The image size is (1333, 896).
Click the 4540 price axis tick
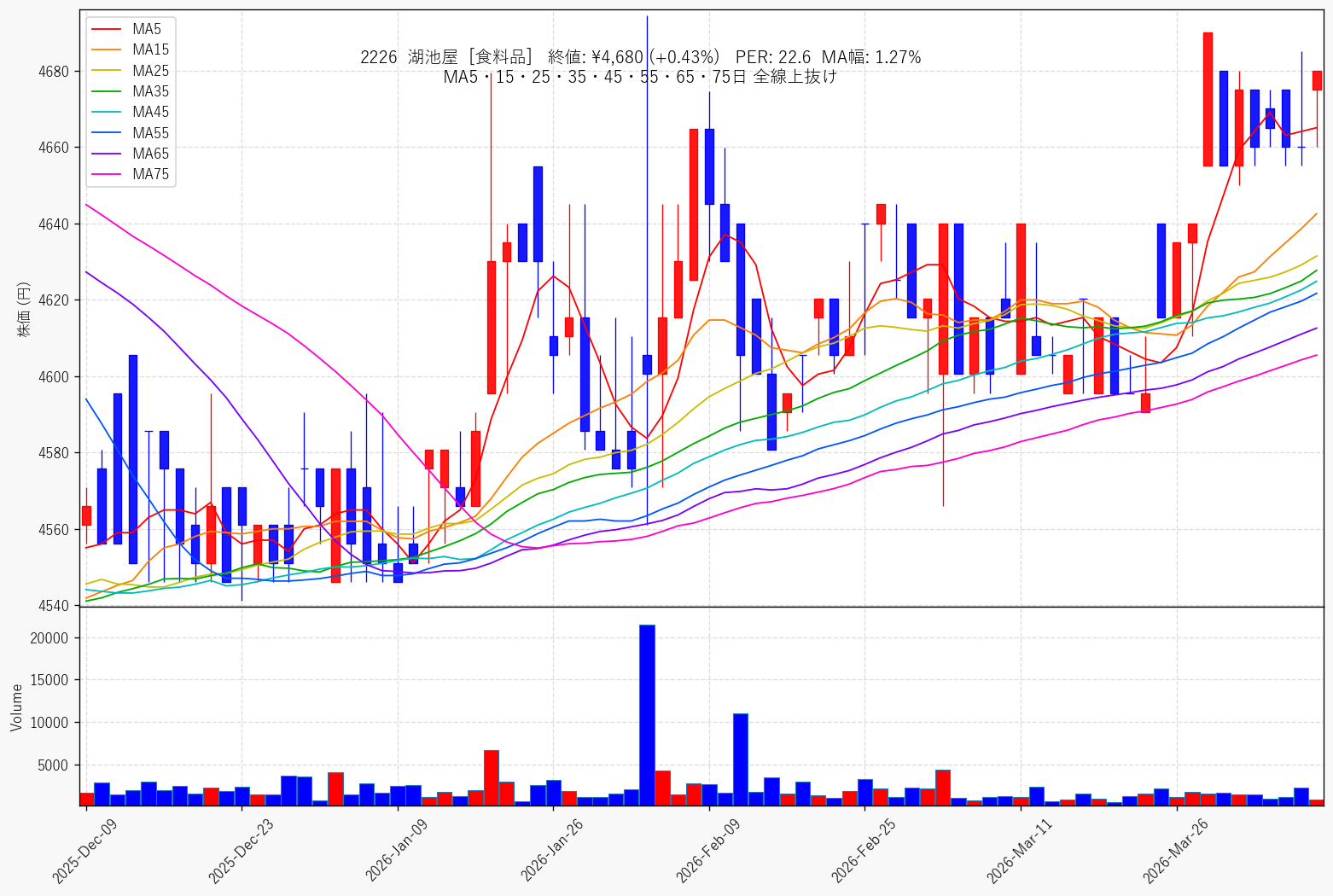click(x=54, y=606)
